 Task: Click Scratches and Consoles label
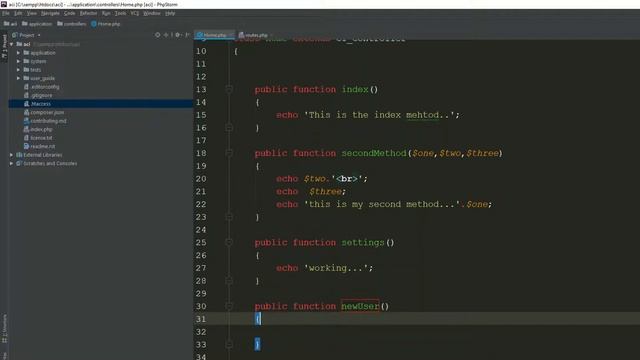(x=50, y=163)
